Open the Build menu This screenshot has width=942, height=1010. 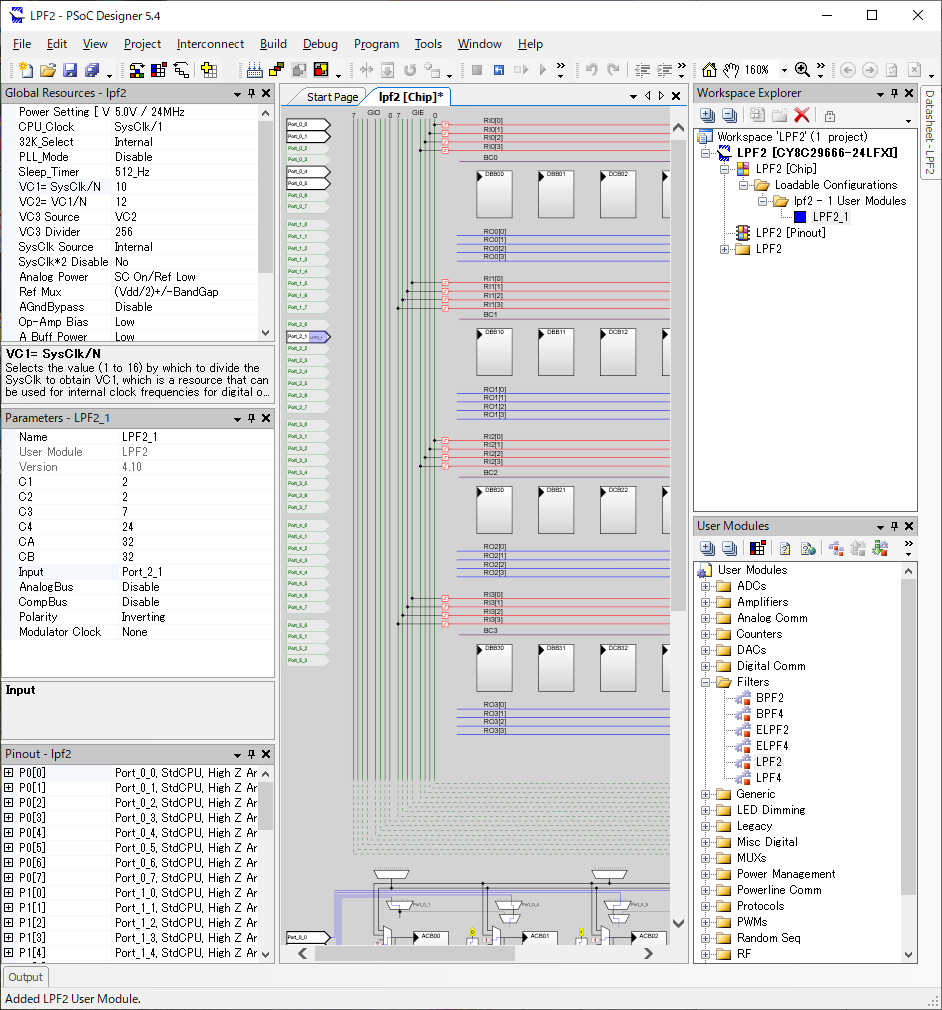tap(273, 44)
